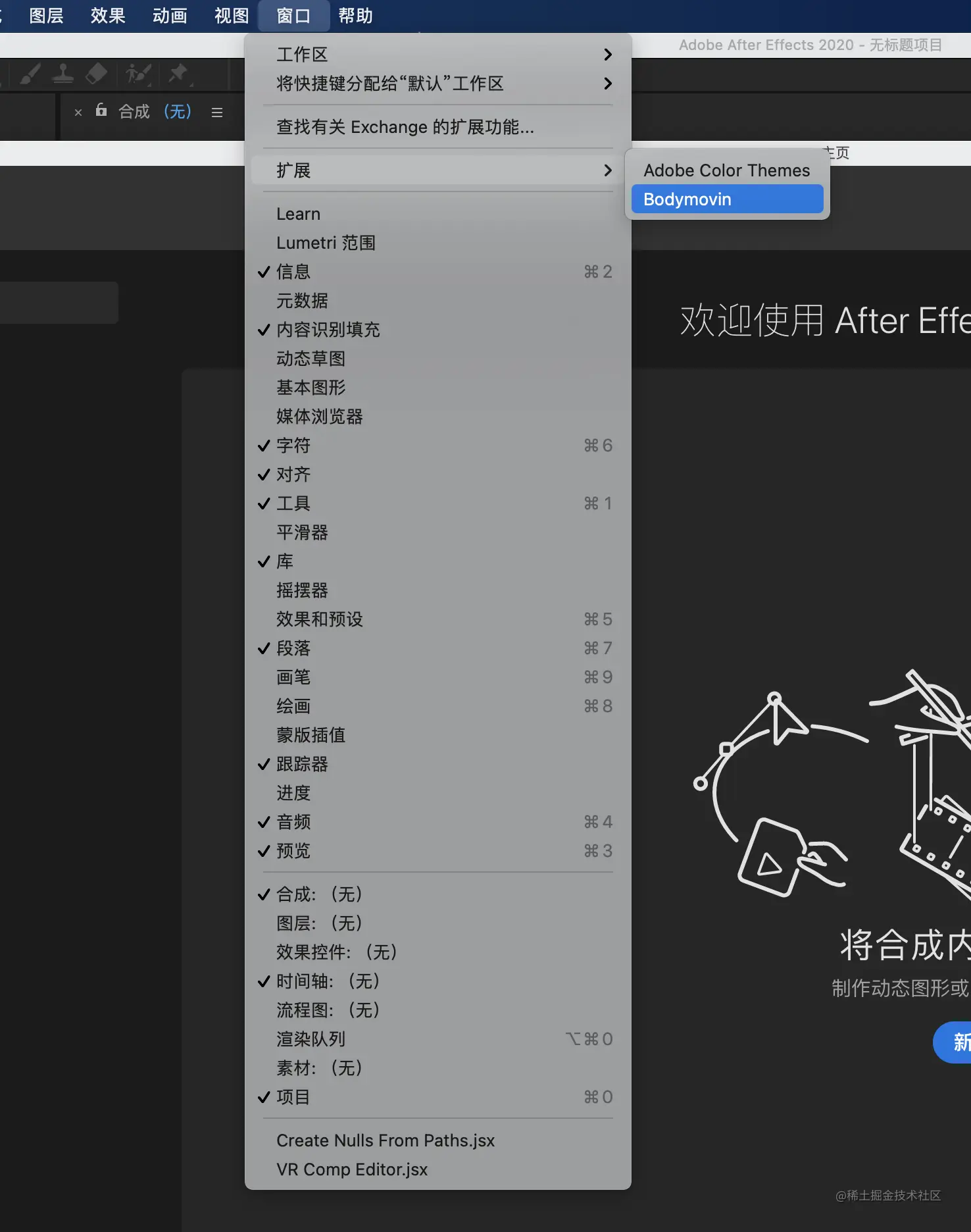Open the 效果 menu
This screenshot has width=971, height=1232.
(x=108, y=16)
